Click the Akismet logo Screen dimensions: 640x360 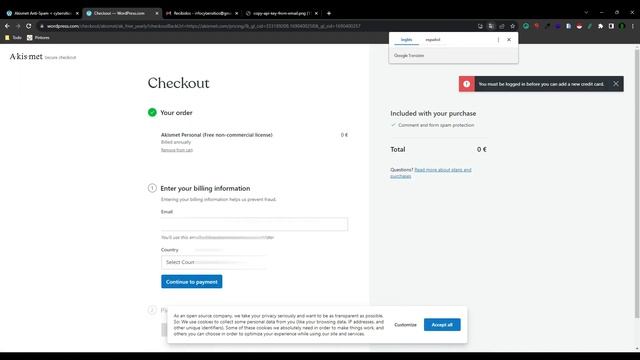coord(26,56)
